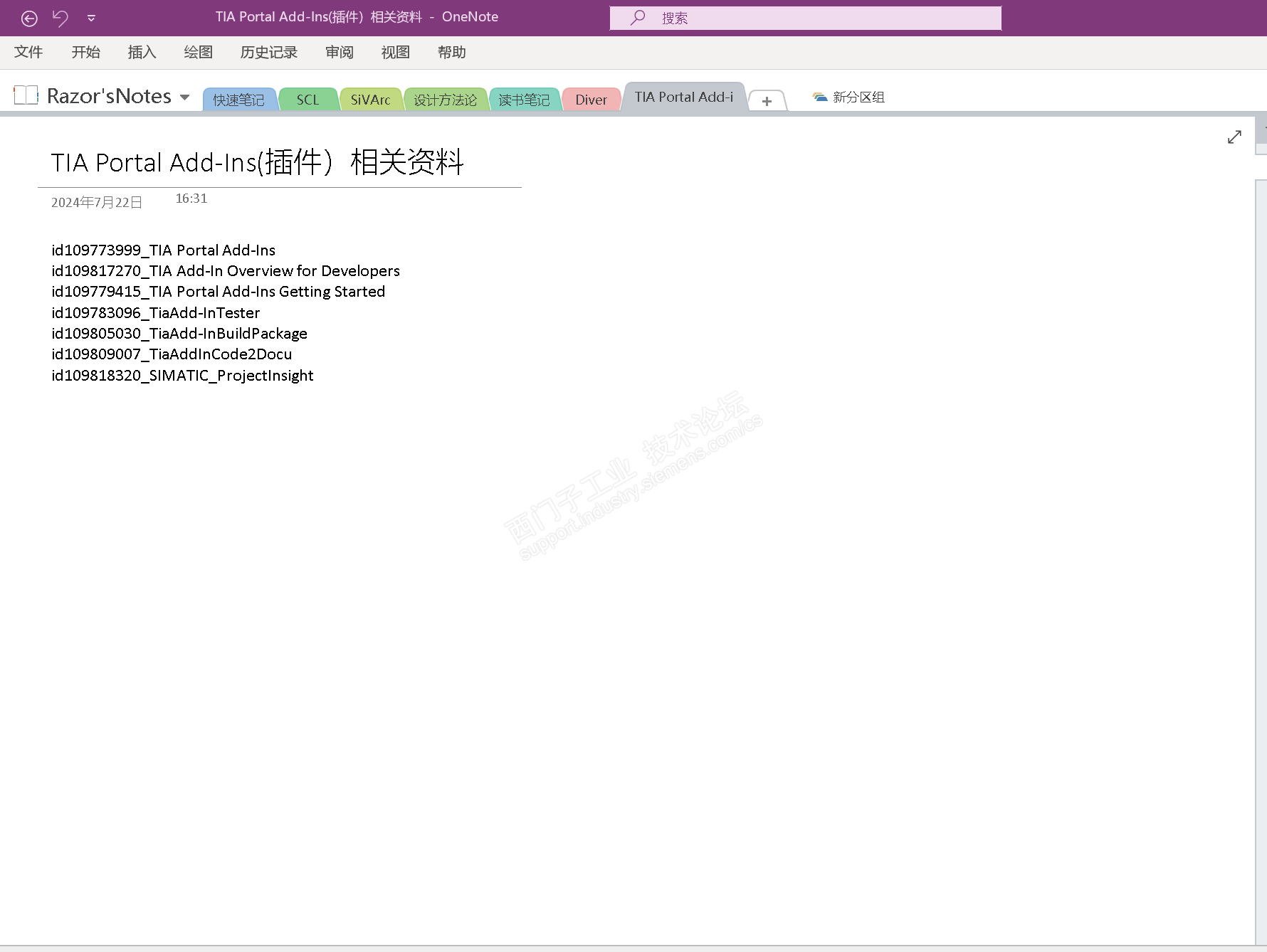Click the line id109809007_TiaAddInCode2Docu
Viewport: 1267px width, 952px height.
click(172, 354)
